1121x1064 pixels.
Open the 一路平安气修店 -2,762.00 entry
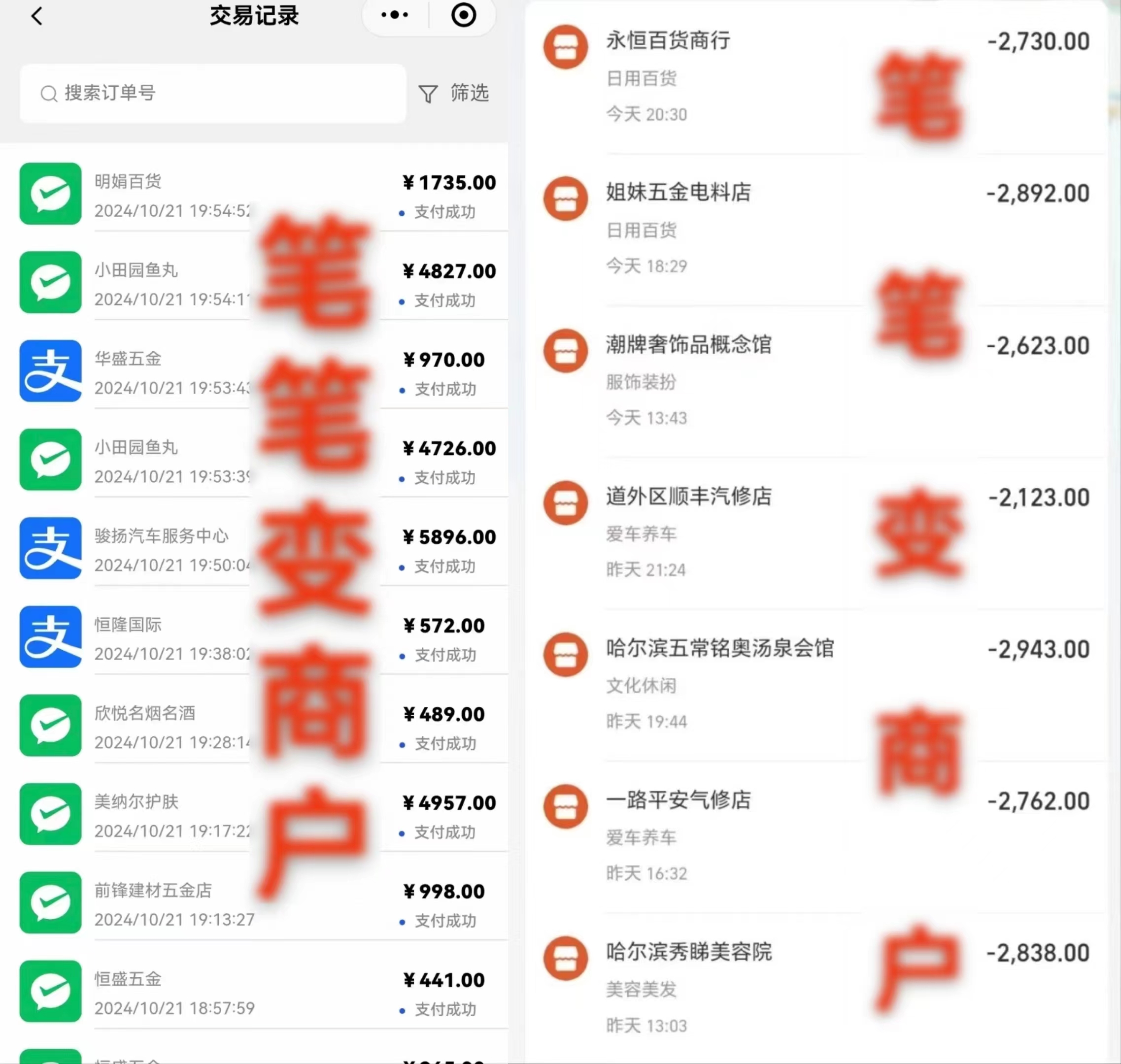816,837
